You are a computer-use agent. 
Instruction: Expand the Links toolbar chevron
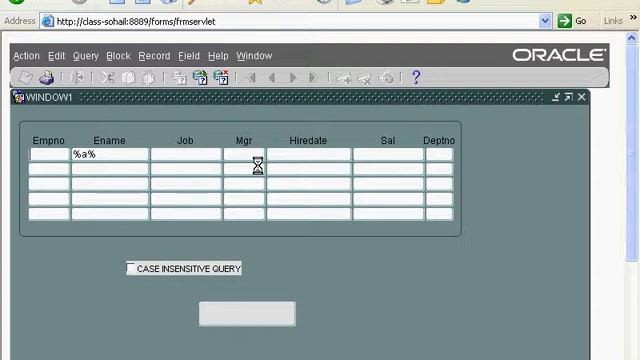coord(633,18)
